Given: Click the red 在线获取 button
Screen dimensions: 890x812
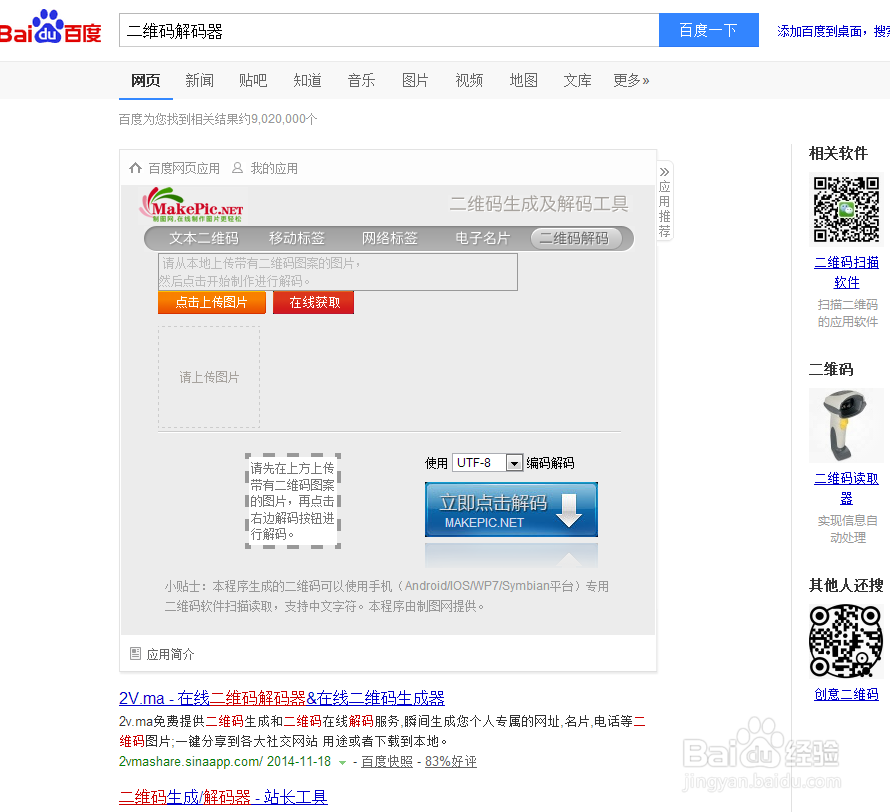Looking at the screenshot, I should pyautogui.click(x=314, y=302).
